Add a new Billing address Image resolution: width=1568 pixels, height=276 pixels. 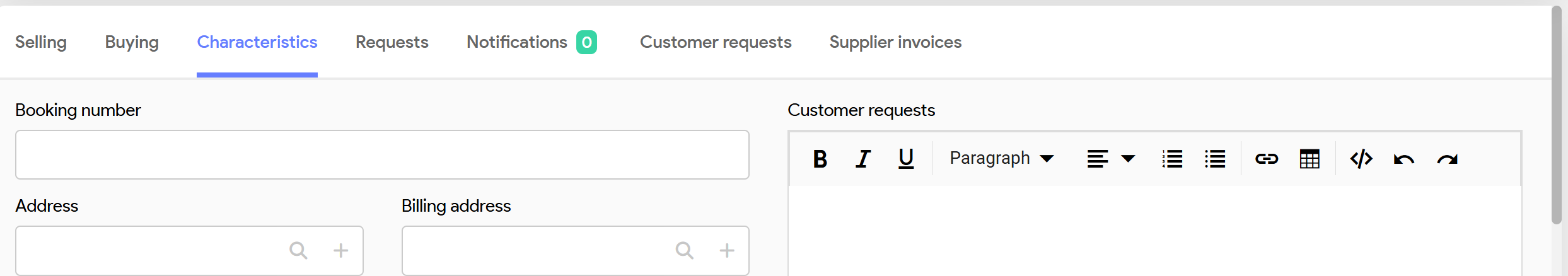pyautogui.click(x=727, y=251)
